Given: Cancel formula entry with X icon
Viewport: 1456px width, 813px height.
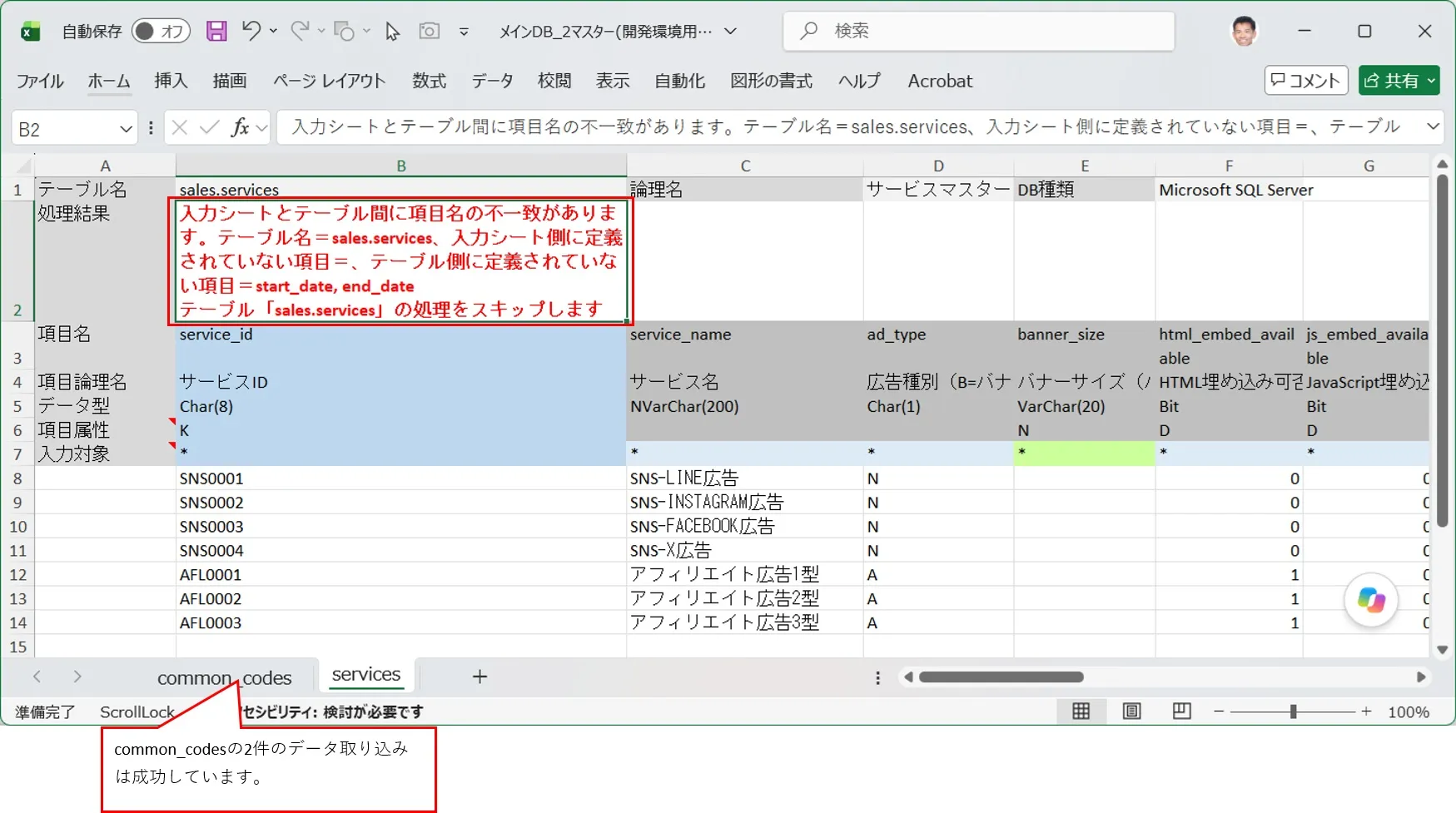Looking at the screenshot, I should (x=179, y=127).
